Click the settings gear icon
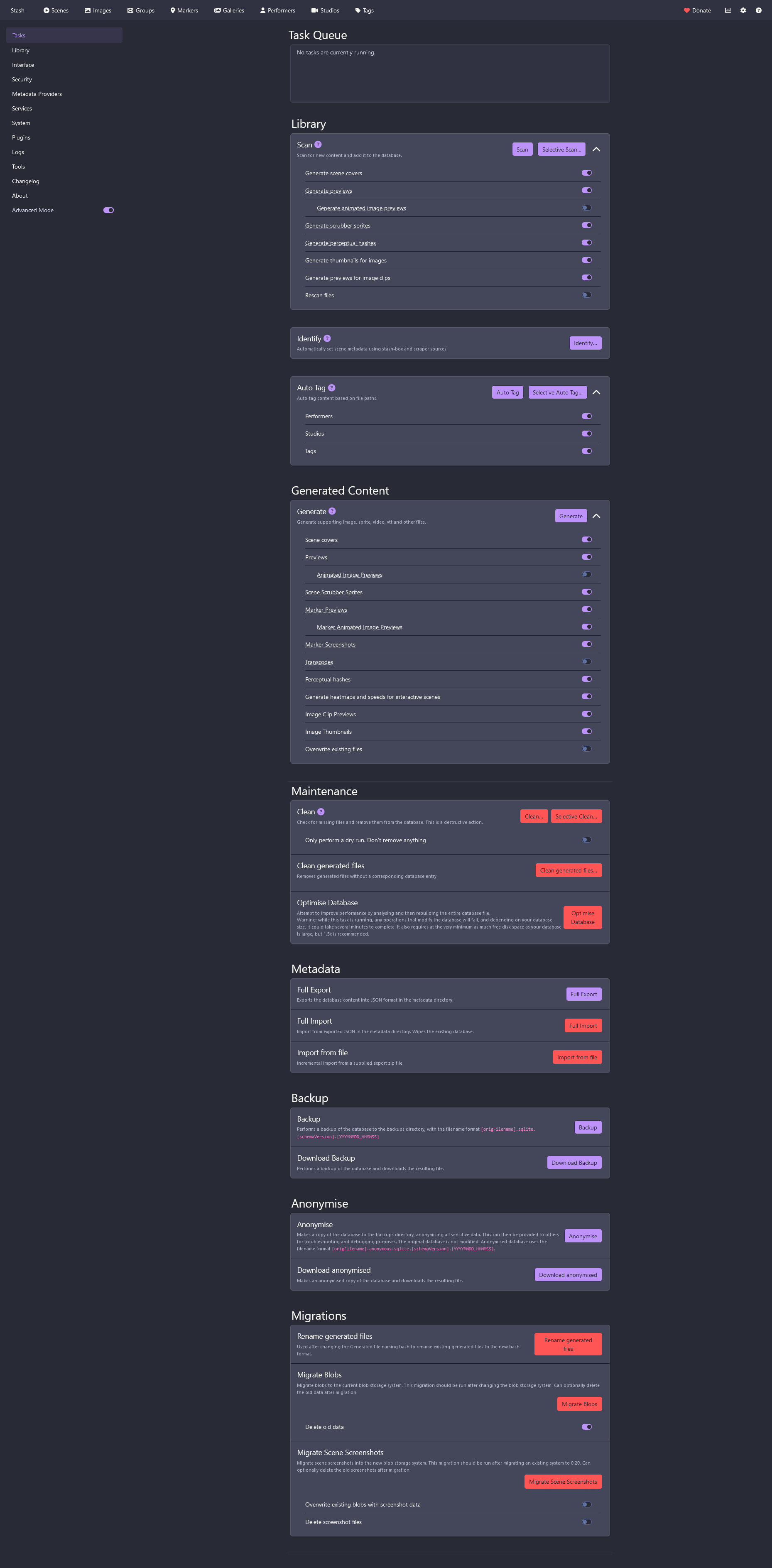Screen dimensions: 772x1568 [x=743, y=10]
